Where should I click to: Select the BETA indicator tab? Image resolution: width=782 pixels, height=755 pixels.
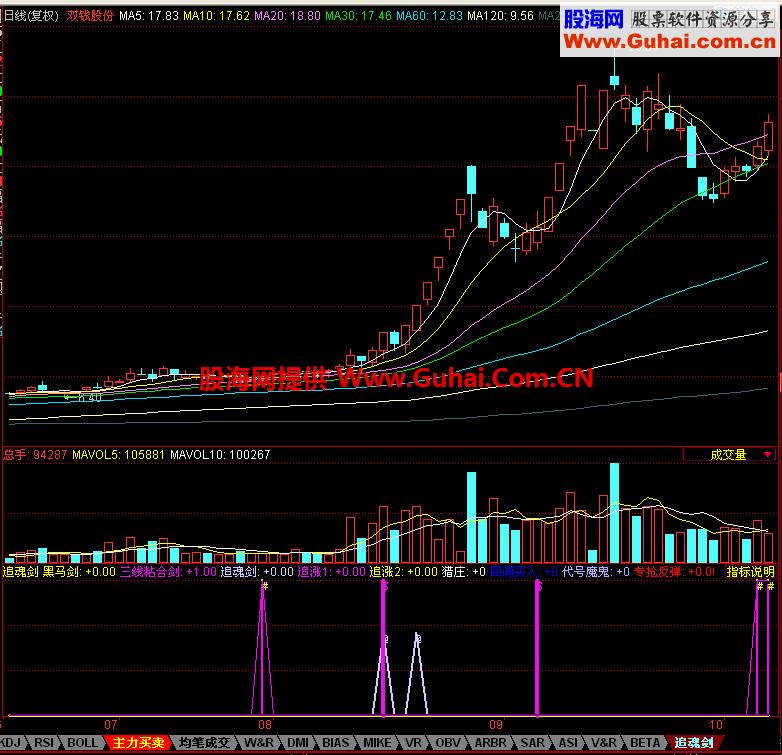(644, 743)
